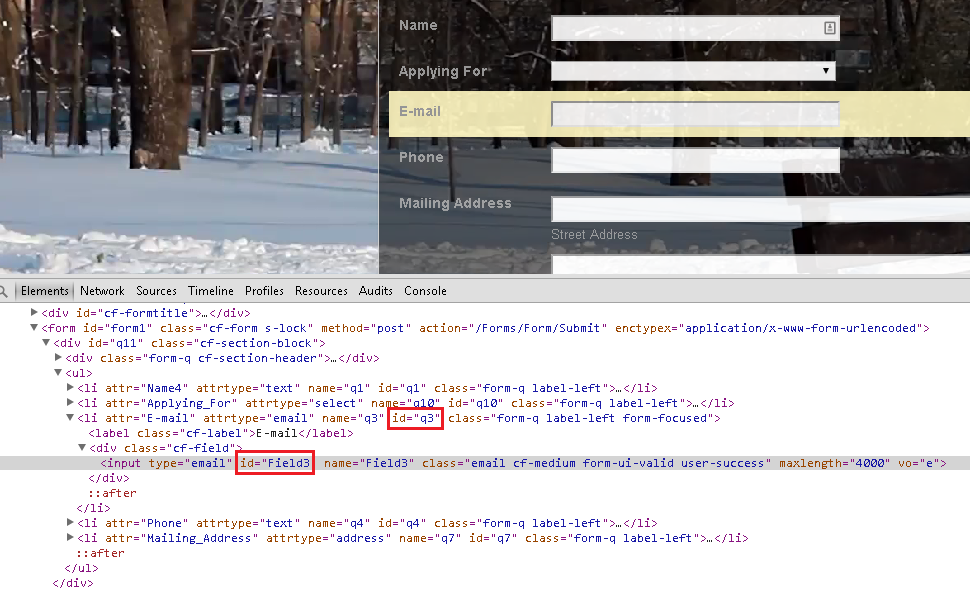Collapse the q11 cf-section-block div

coord(46,343)
